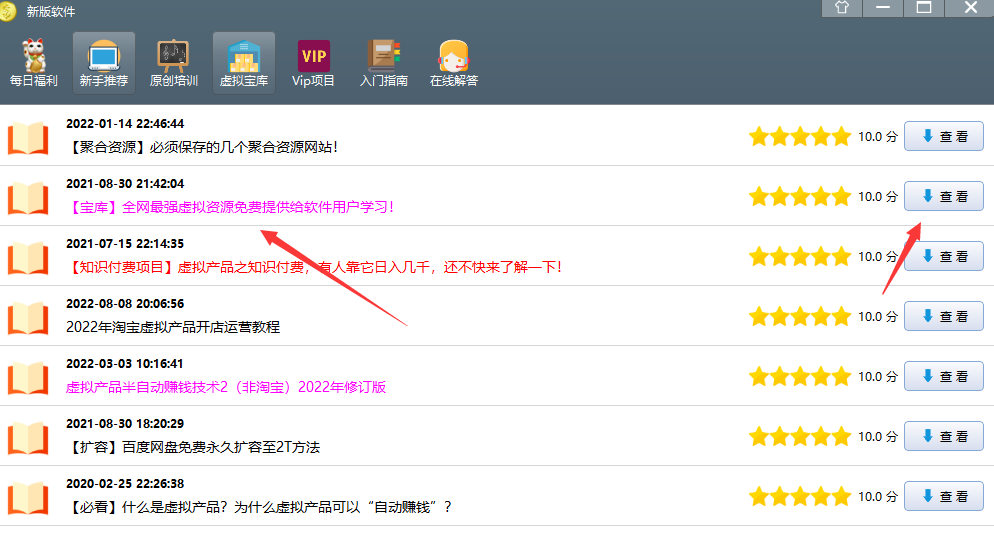Click 10.0 分 score in 必看 row
Screen dimensions: 994x540
(x=878, y=497)
